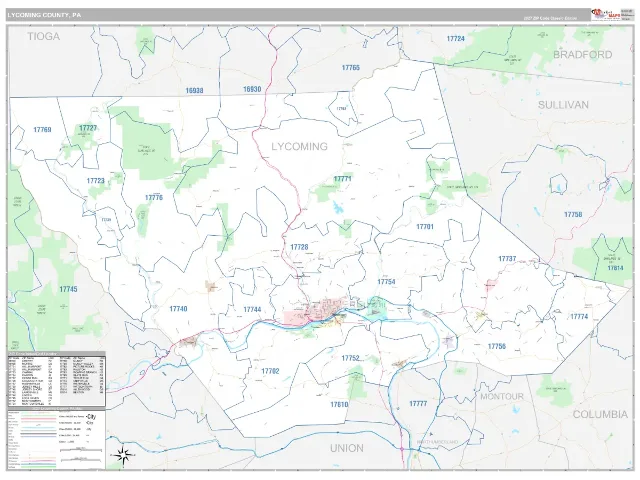Click ZIP code label 17769
This screenshot has width=640, height=480.
coord(42,130)
